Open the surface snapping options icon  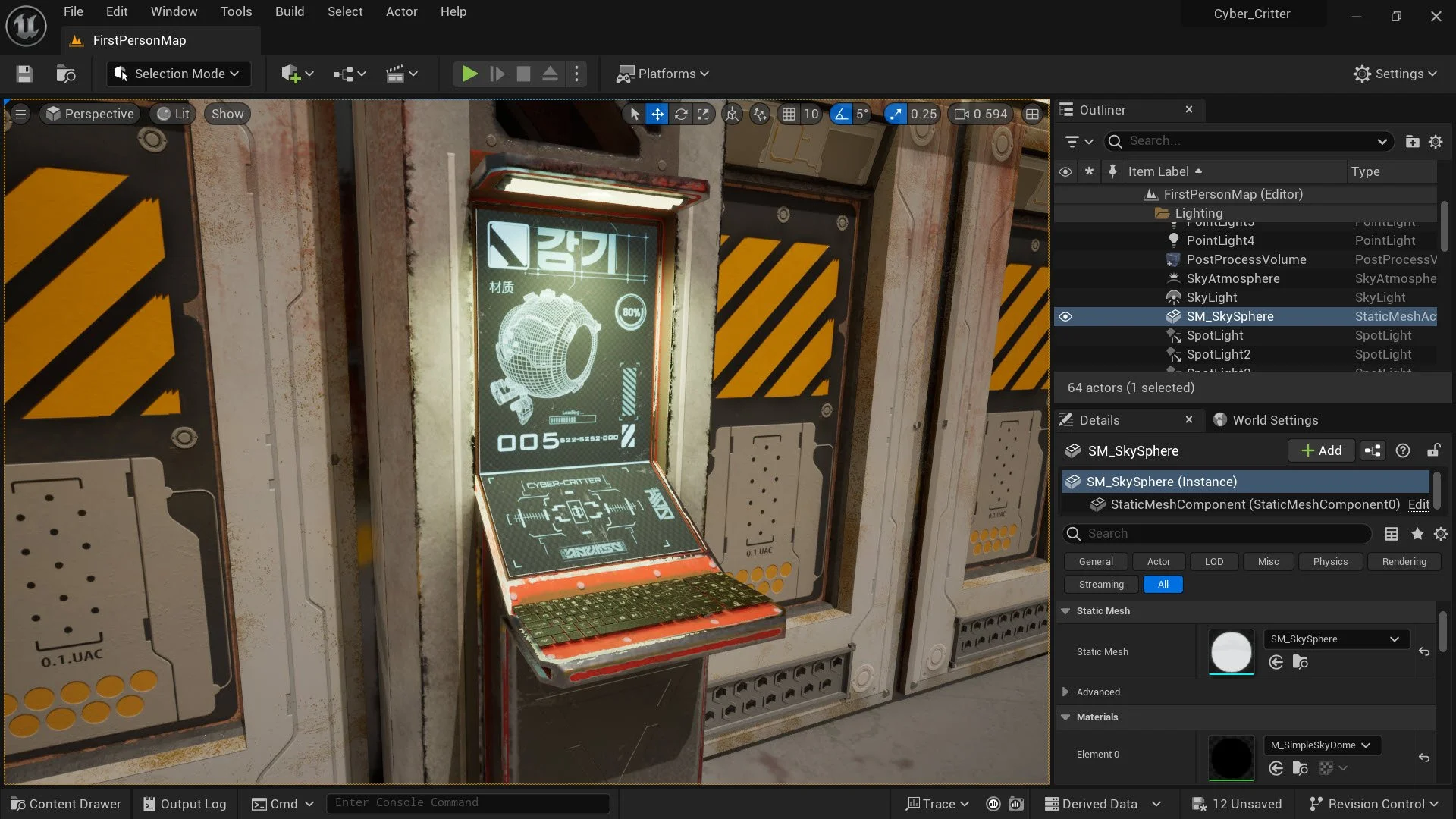pyautogui.click(x=760, y=114)
